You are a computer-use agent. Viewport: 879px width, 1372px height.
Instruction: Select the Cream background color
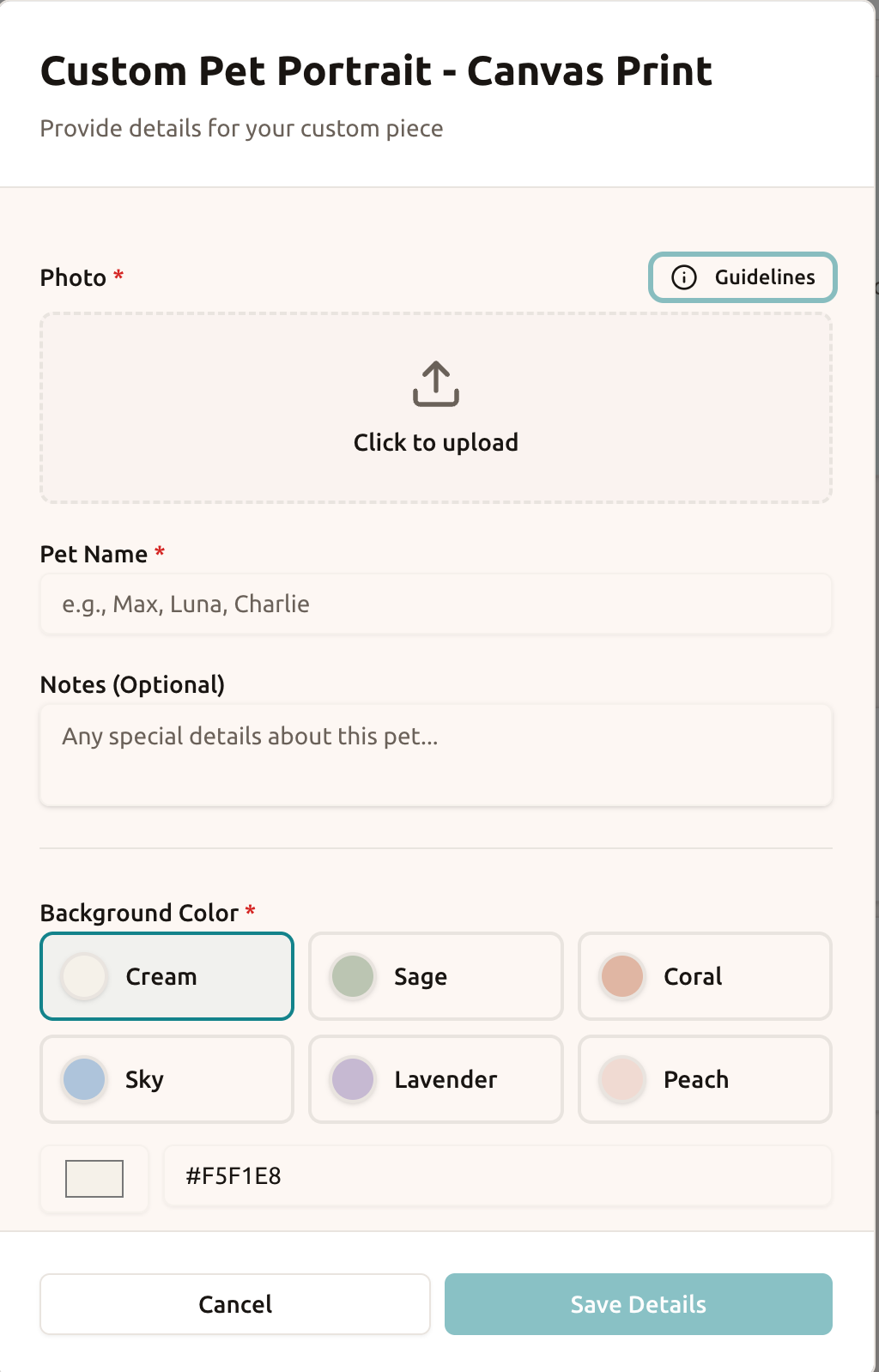[x=166, y=976]
